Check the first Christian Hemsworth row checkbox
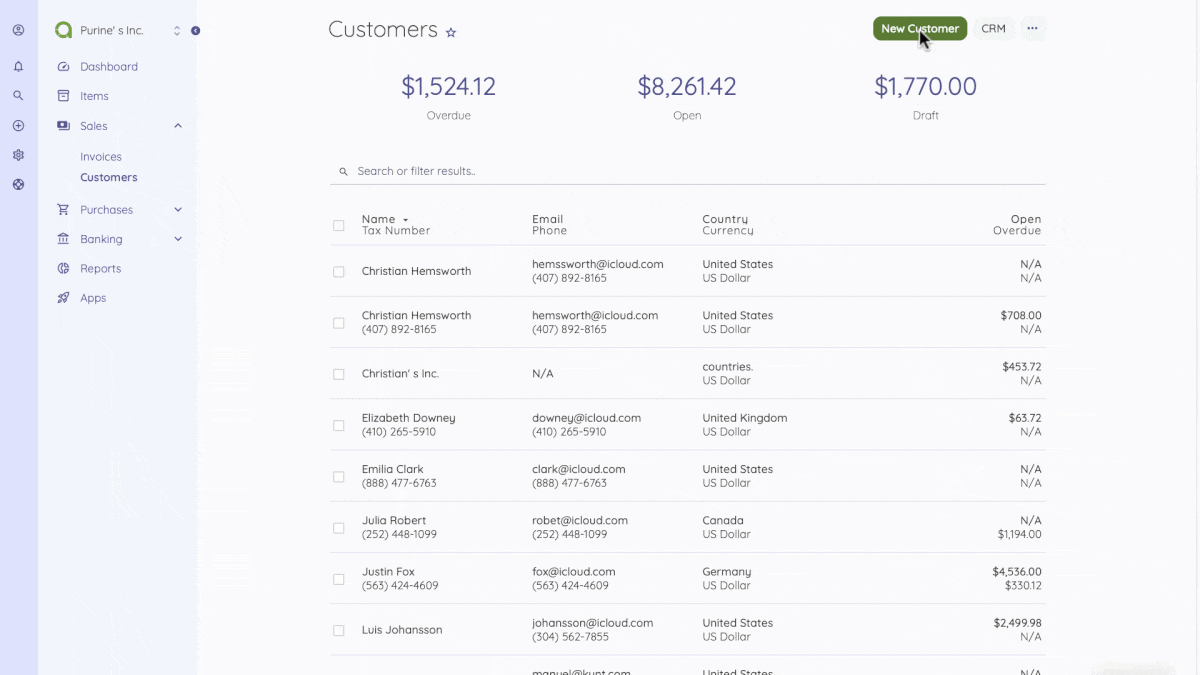 339,272
